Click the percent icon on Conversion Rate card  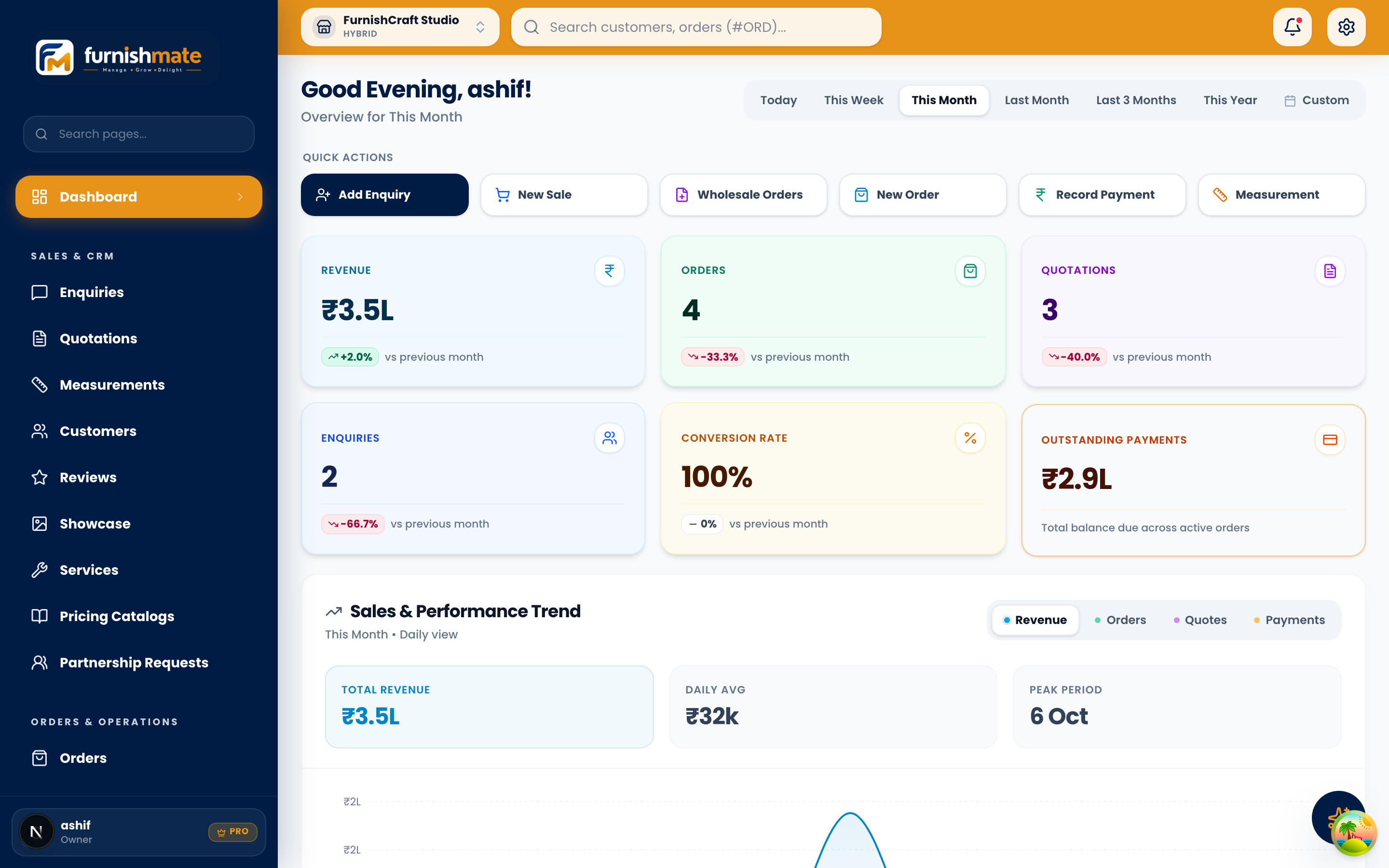tap(970, 438)
